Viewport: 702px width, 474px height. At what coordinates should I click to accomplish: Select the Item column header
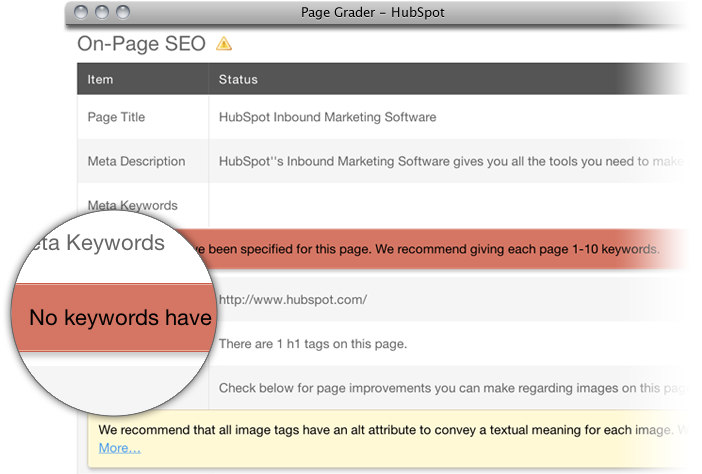[100, 79]
